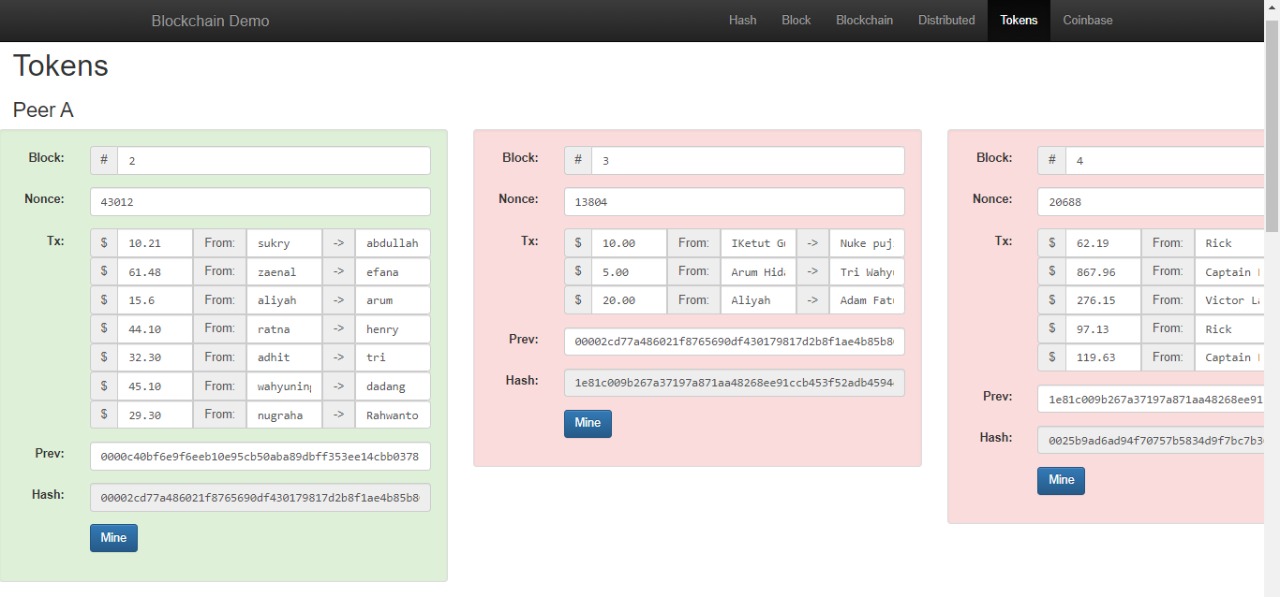Mine block number 2
The image size is (1280, 597).
(x=114, y=538)
